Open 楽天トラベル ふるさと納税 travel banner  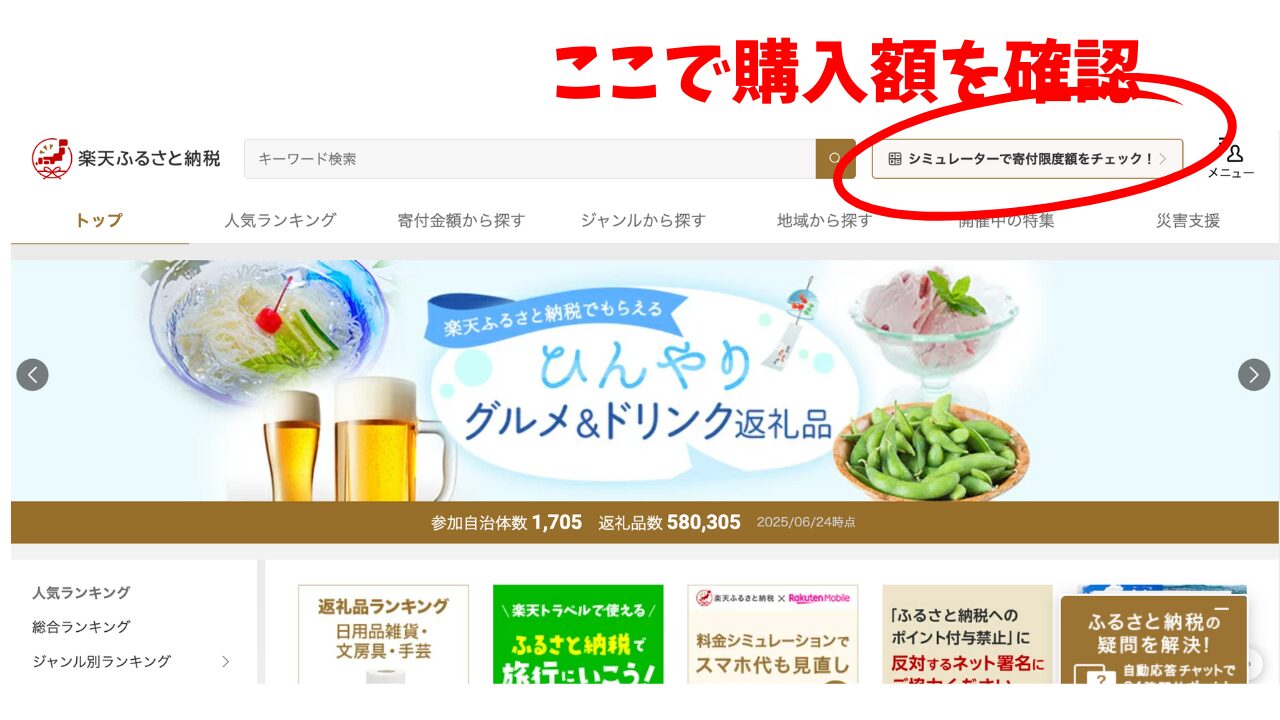(578, 634)
